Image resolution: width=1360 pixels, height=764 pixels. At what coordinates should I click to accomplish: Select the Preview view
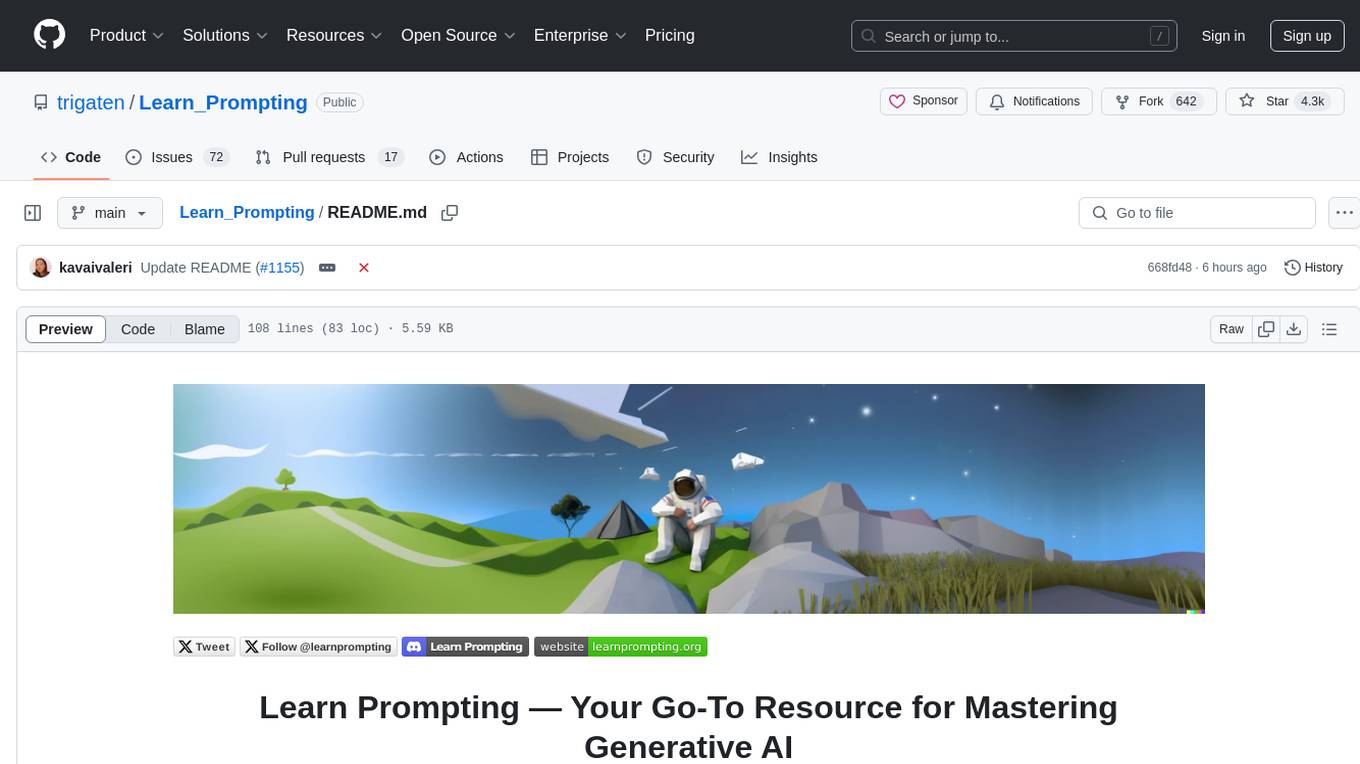point(66,329)
